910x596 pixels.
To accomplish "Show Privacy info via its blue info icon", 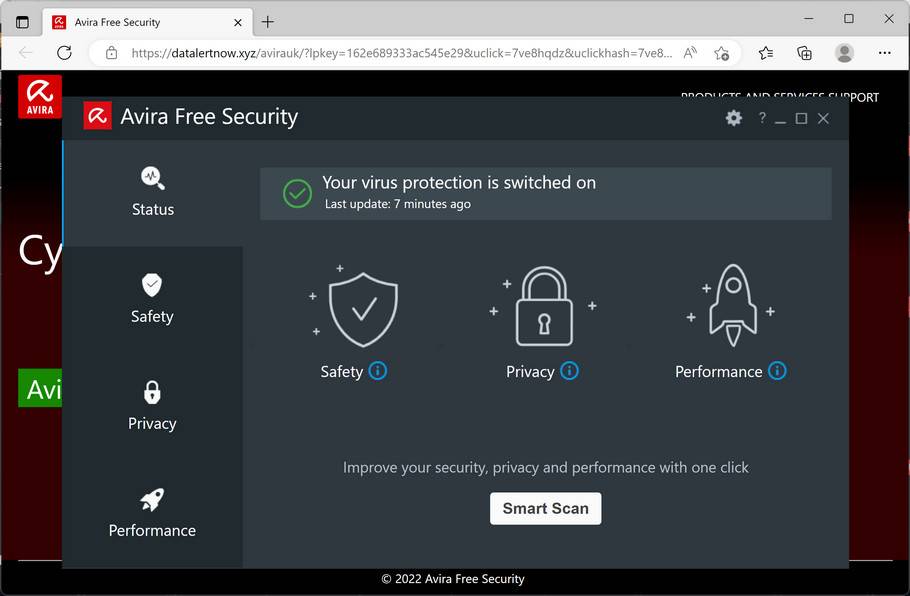I will click(569, 371).
